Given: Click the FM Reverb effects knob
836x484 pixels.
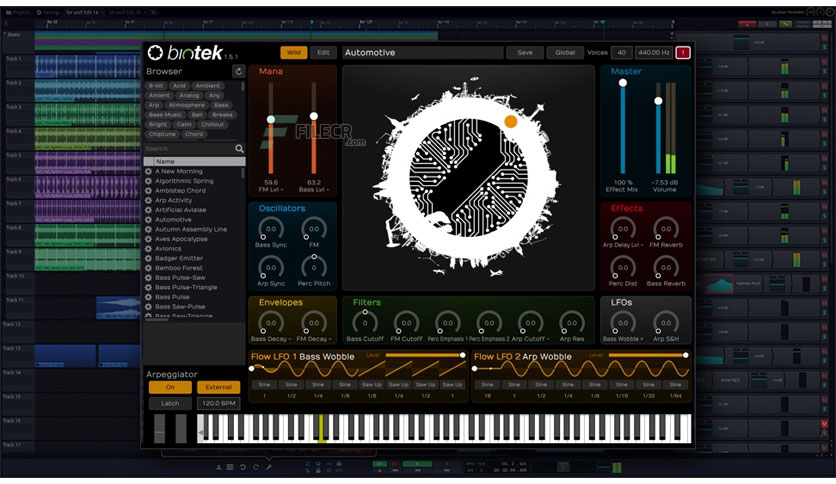Looking at the screenshot, I should point(666,229).
